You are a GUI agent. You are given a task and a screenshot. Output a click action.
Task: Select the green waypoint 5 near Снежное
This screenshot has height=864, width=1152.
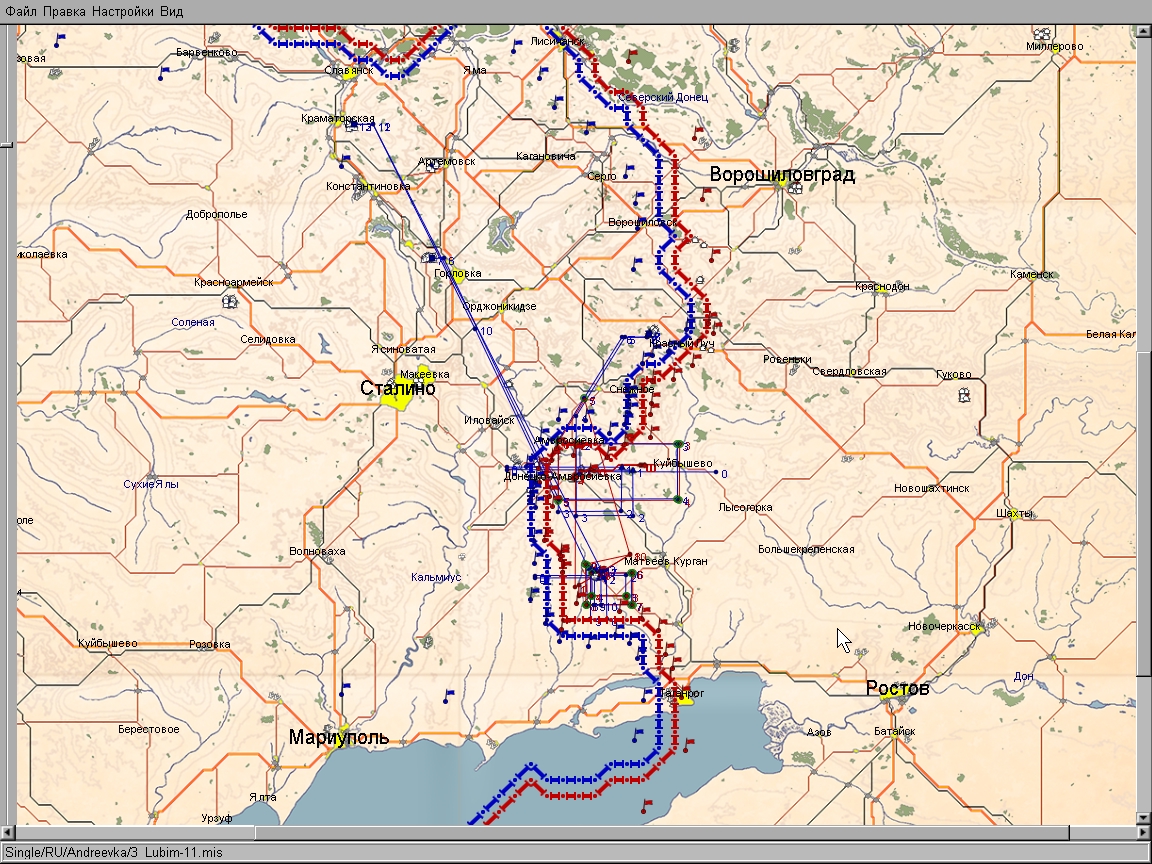coord(586,400)
